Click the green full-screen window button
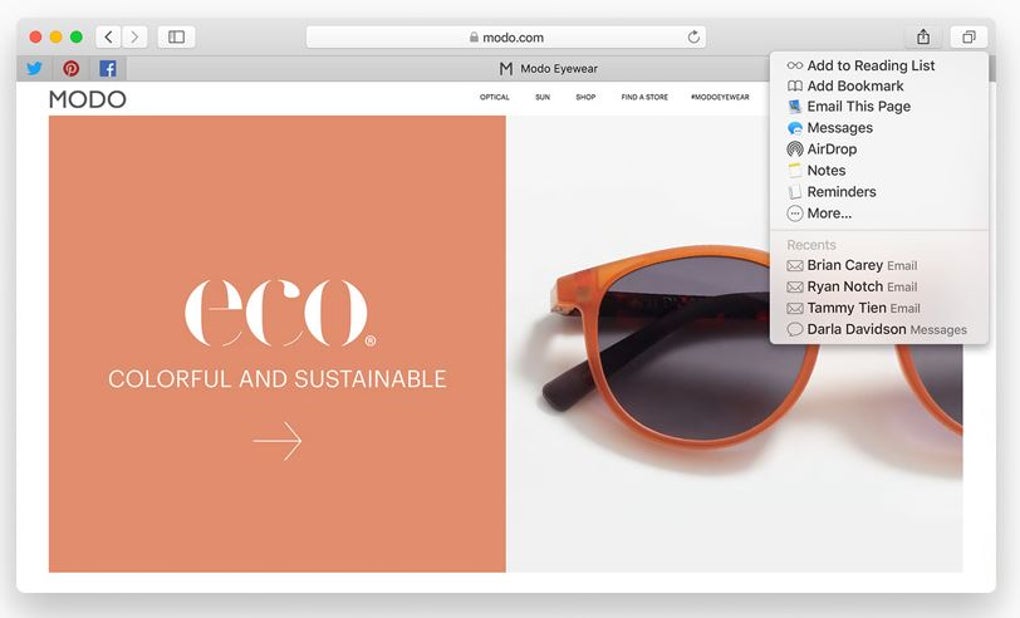 pyautogui.click(x=76, y=37)
